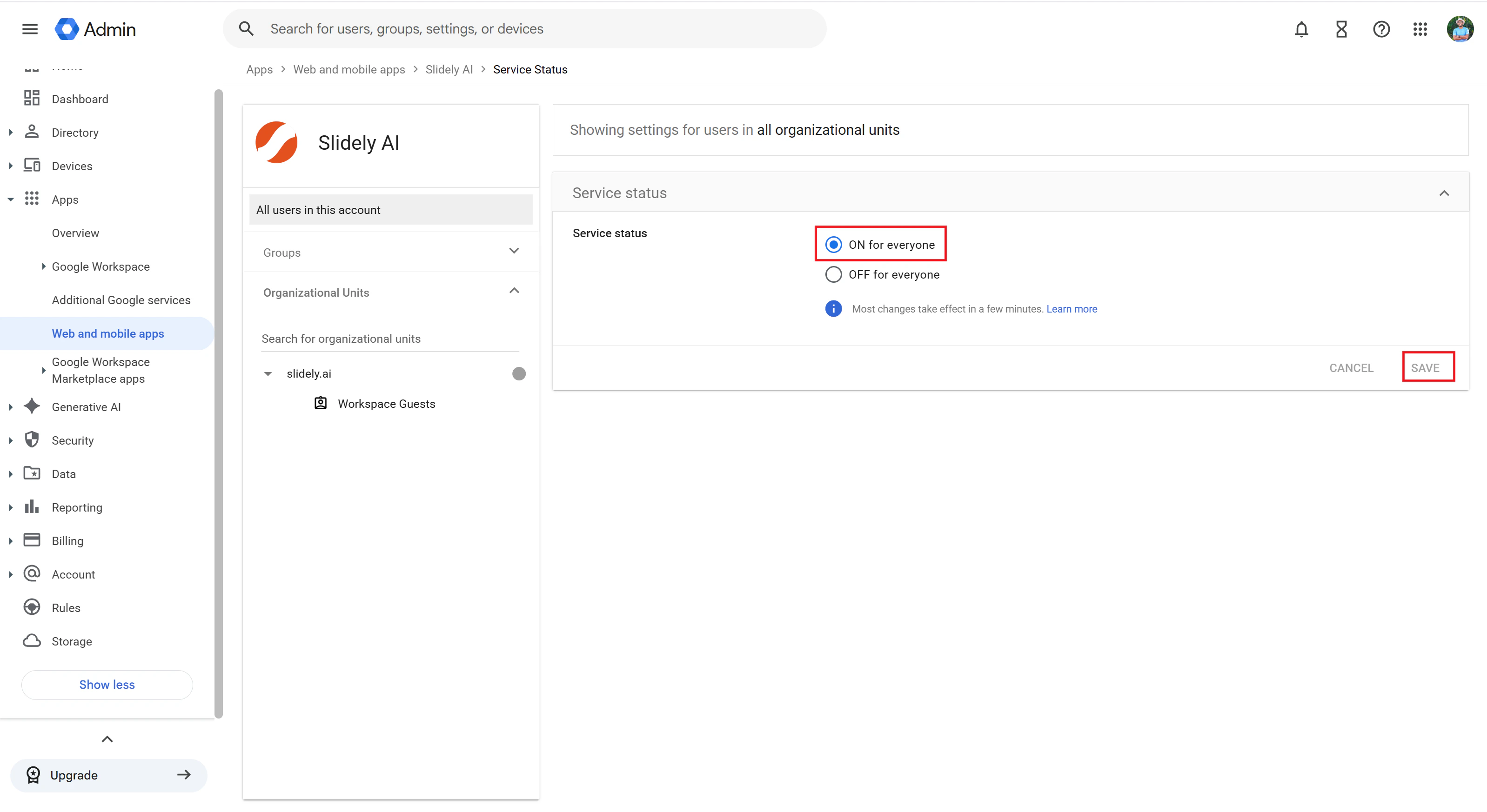Screen dimensions: 1487x812
Task: Open Web and mobile apps
Action: pyautogui.click(x=107, y=333)
